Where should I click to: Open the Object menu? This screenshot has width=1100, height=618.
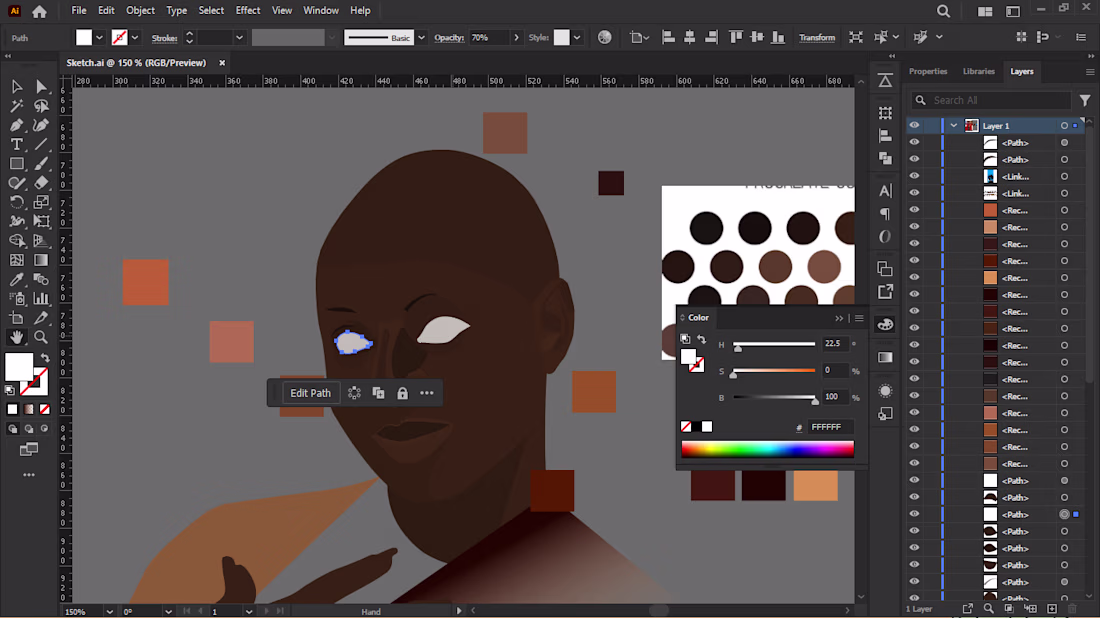coord(140,11)
